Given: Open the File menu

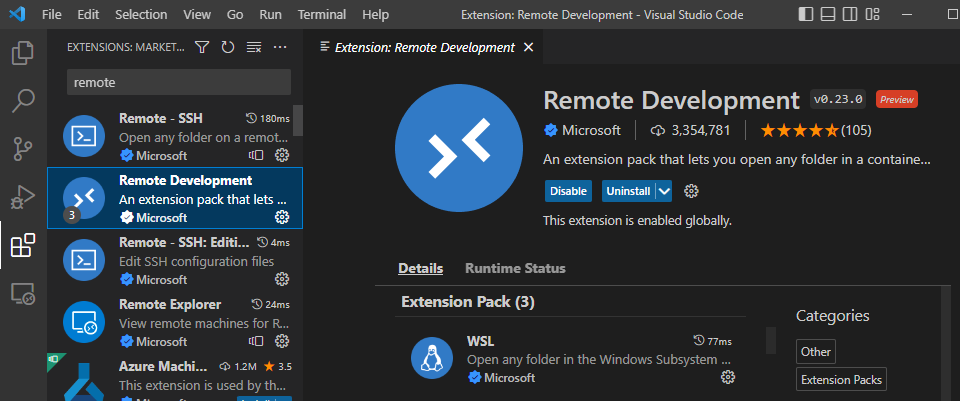Looking at the screenshot, I should click(x=51, y=14).
